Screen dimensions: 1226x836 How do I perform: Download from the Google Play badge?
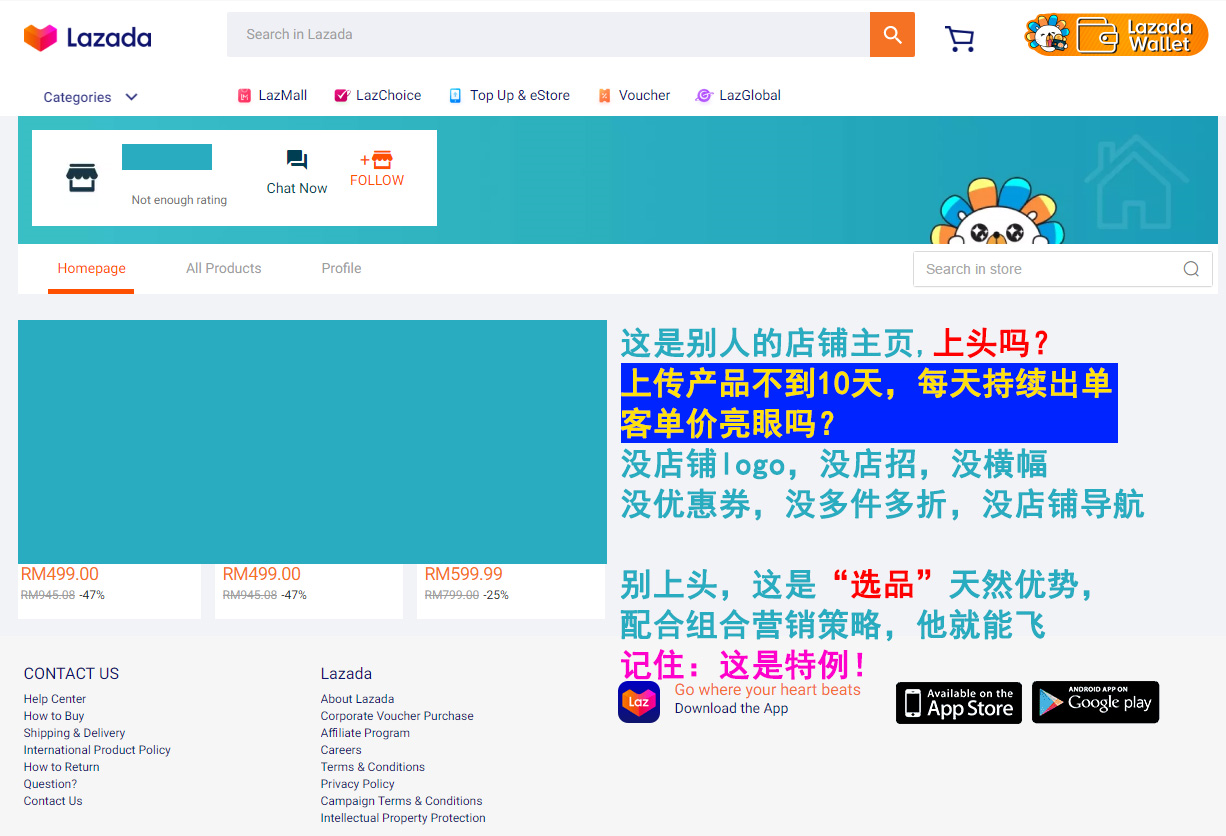pyautogui.click(x=1095, y=702)
